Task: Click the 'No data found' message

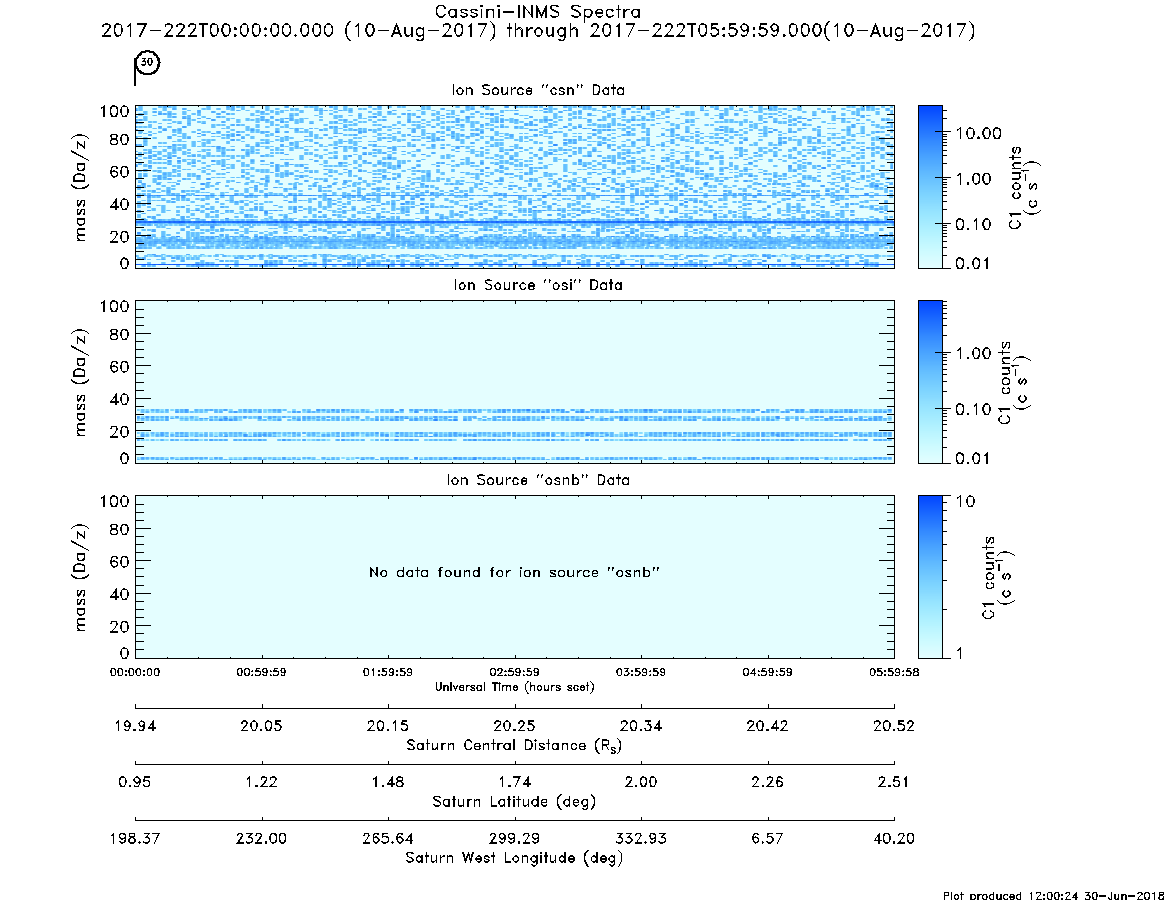Action: pos(514,572)
